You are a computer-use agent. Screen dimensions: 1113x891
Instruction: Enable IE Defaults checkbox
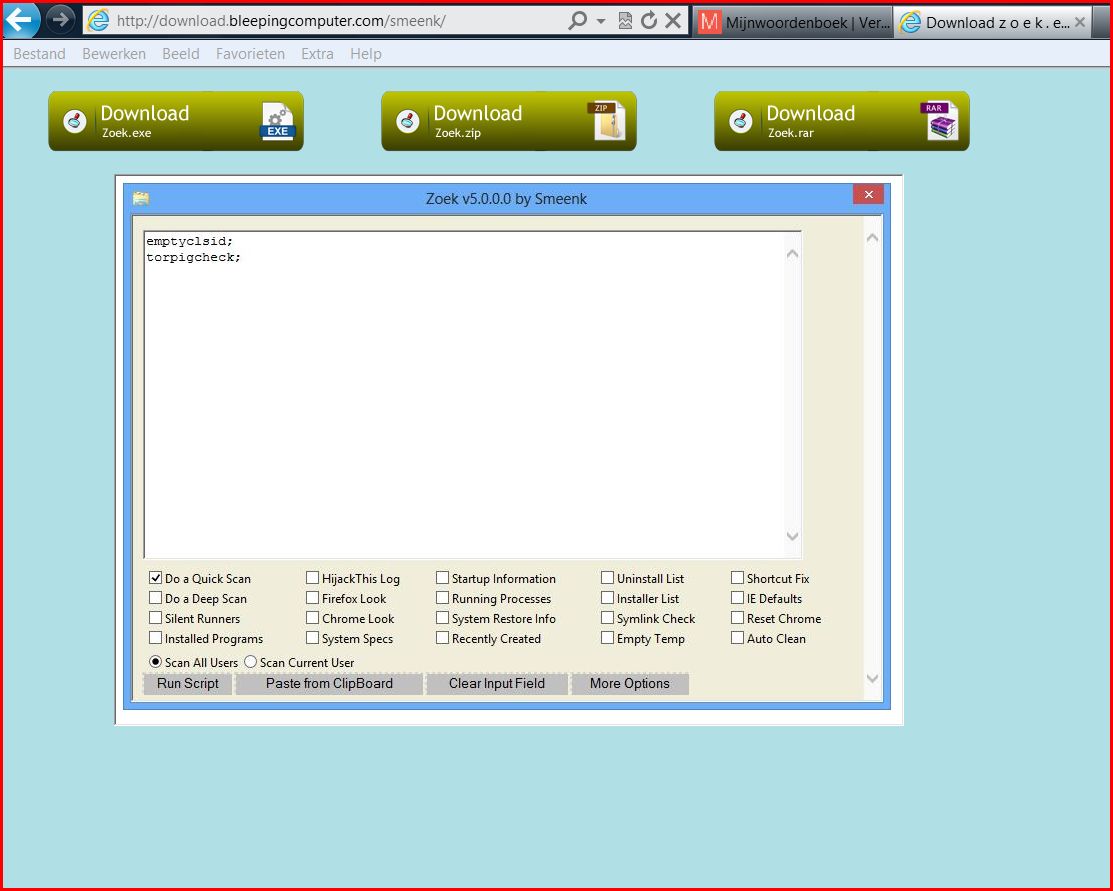(x=738, y=598)
